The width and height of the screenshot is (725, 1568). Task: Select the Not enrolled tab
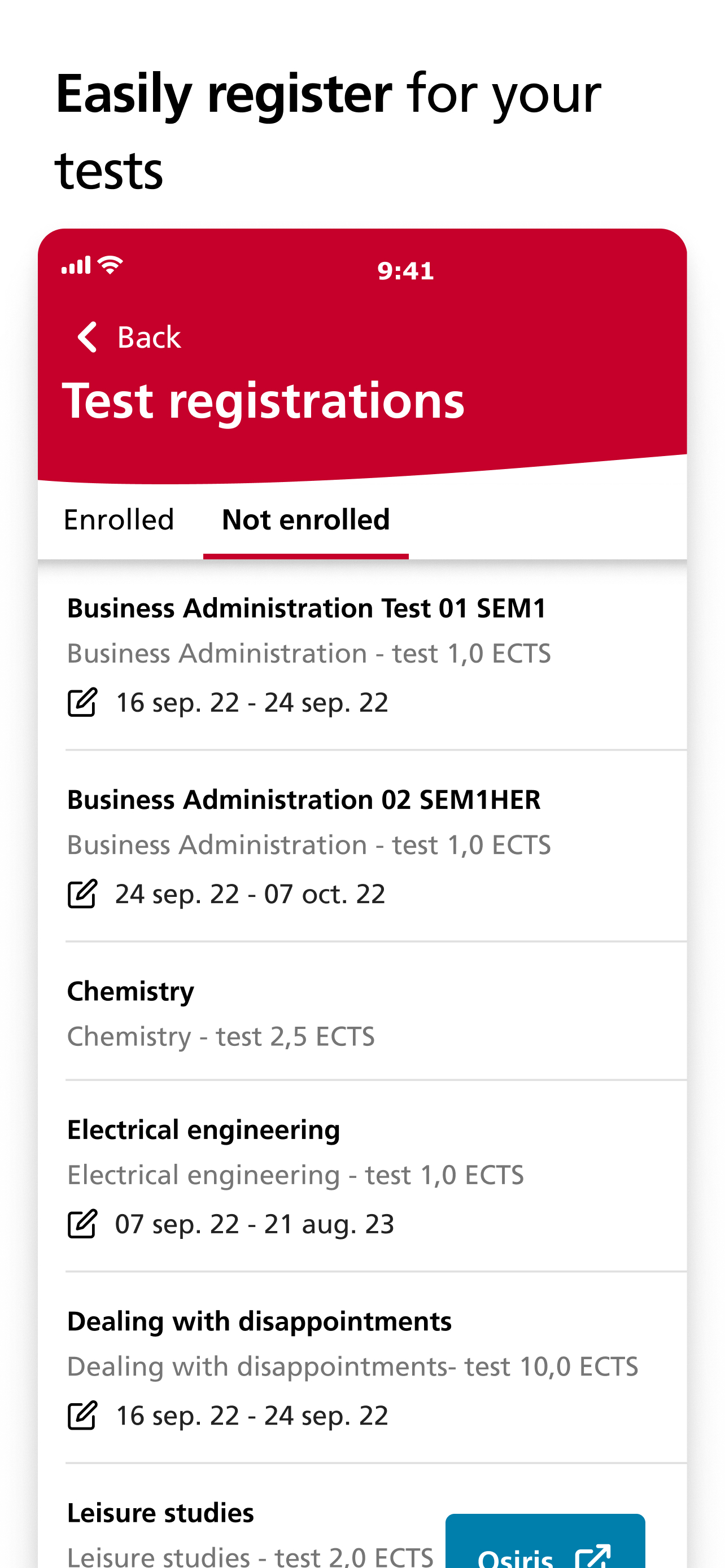pos(305,520)
